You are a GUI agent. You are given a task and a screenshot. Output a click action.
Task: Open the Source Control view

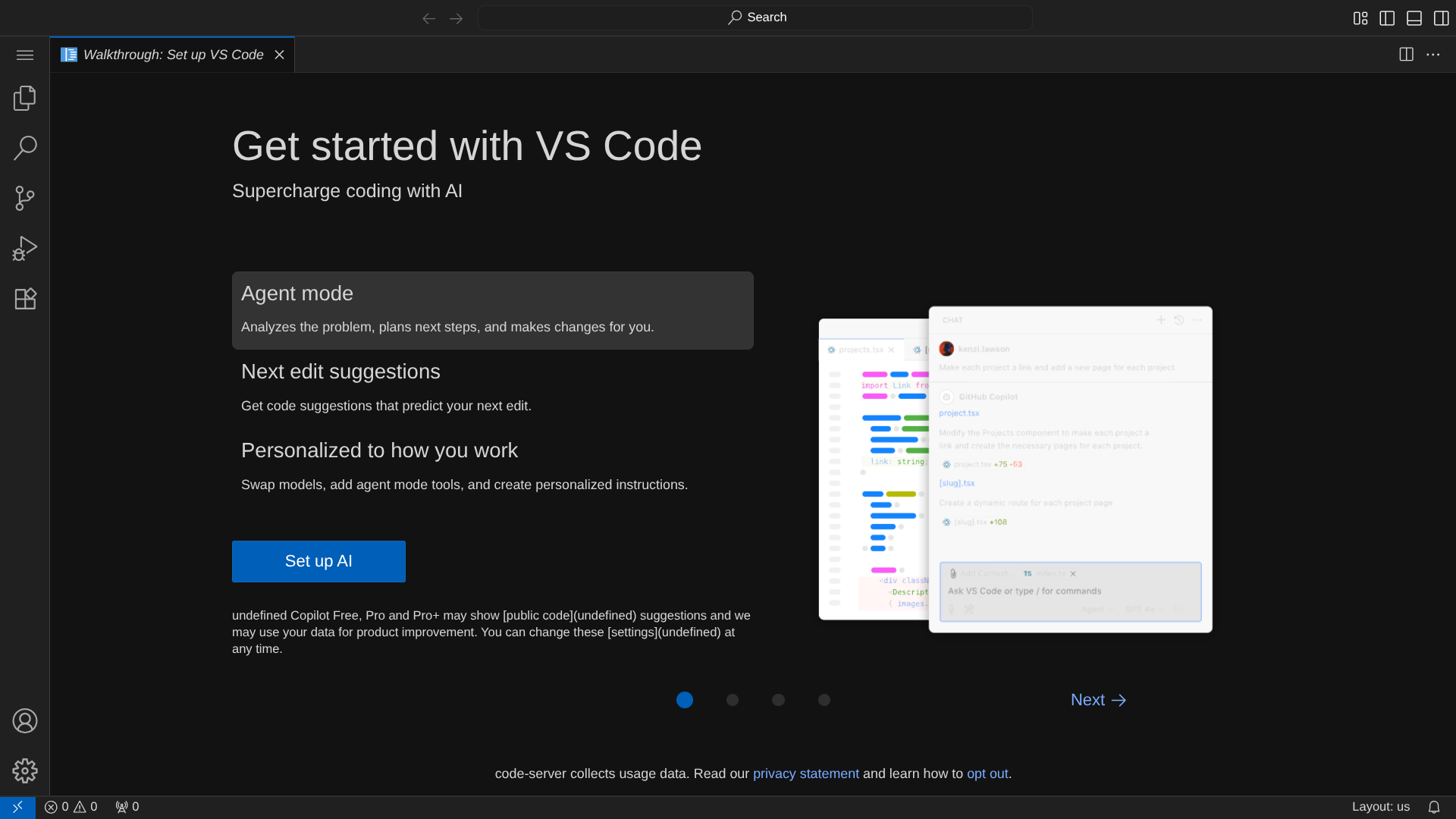coord(24,198)
